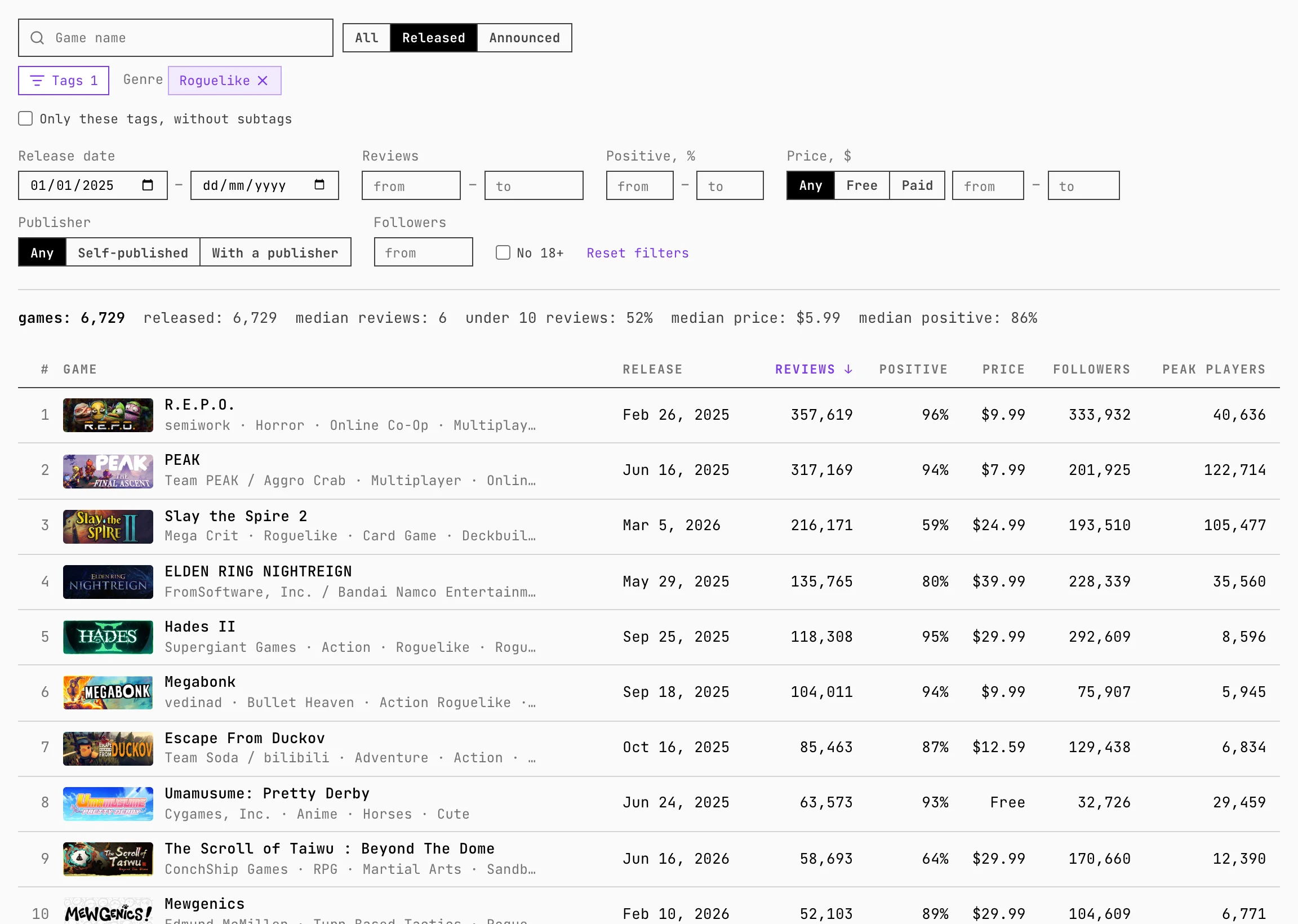Viewport: 1298px width, 924px height.
Task: Switch to the All games tab
Action: coord(366,38)
